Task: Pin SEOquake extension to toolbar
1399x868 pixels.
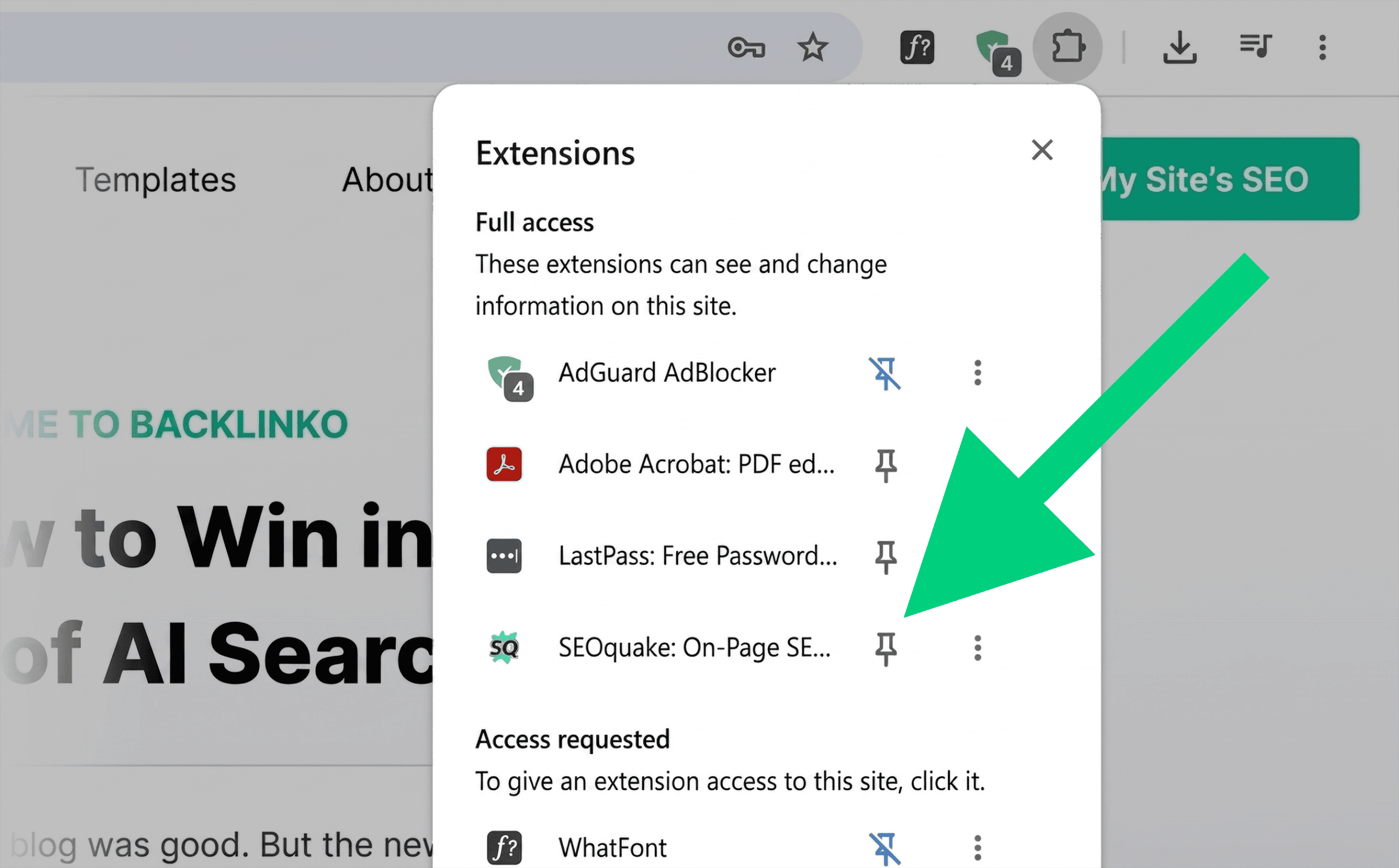Action: (885, 649)
